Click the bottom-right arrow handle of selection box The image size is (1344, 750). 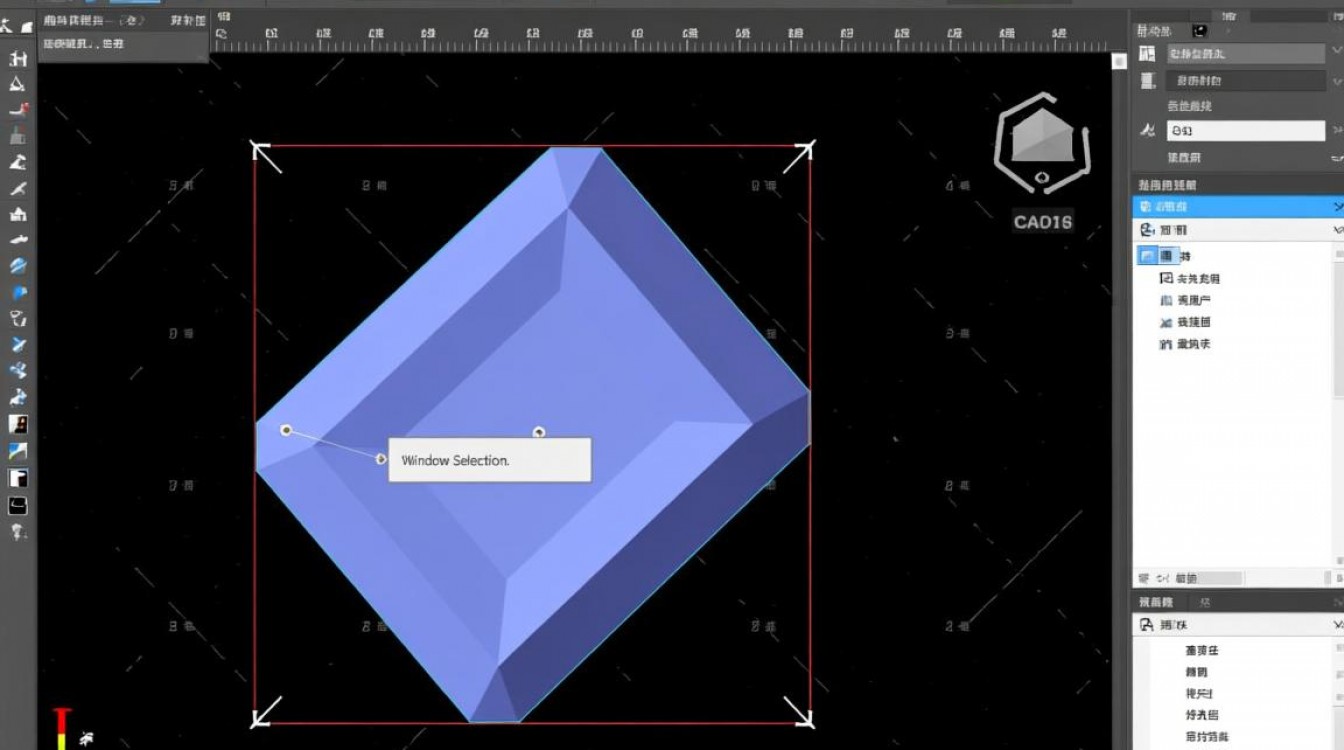tap(798, 712)
